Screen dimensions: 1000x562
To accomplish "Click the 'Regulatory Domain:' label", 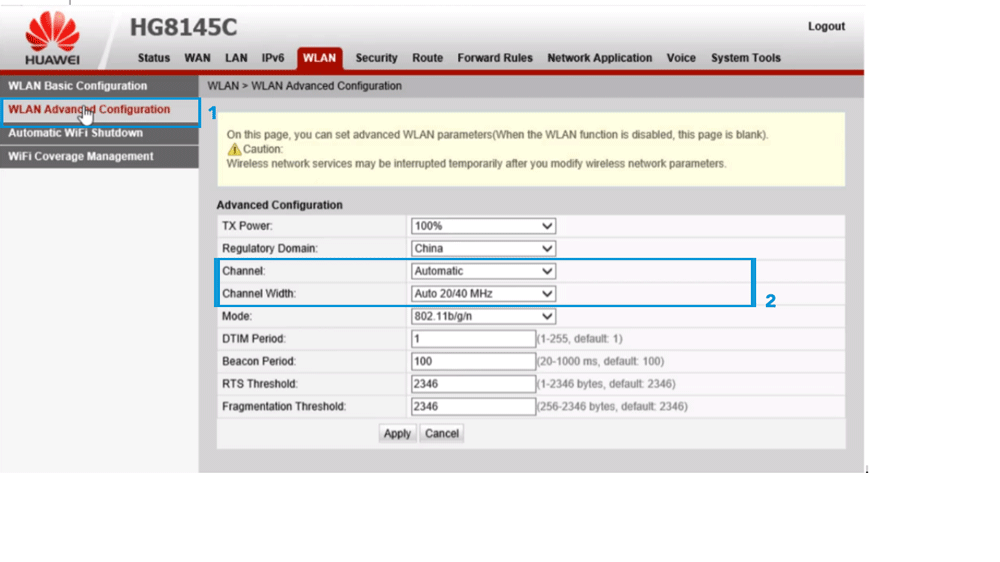I will [x=270, y=248].
